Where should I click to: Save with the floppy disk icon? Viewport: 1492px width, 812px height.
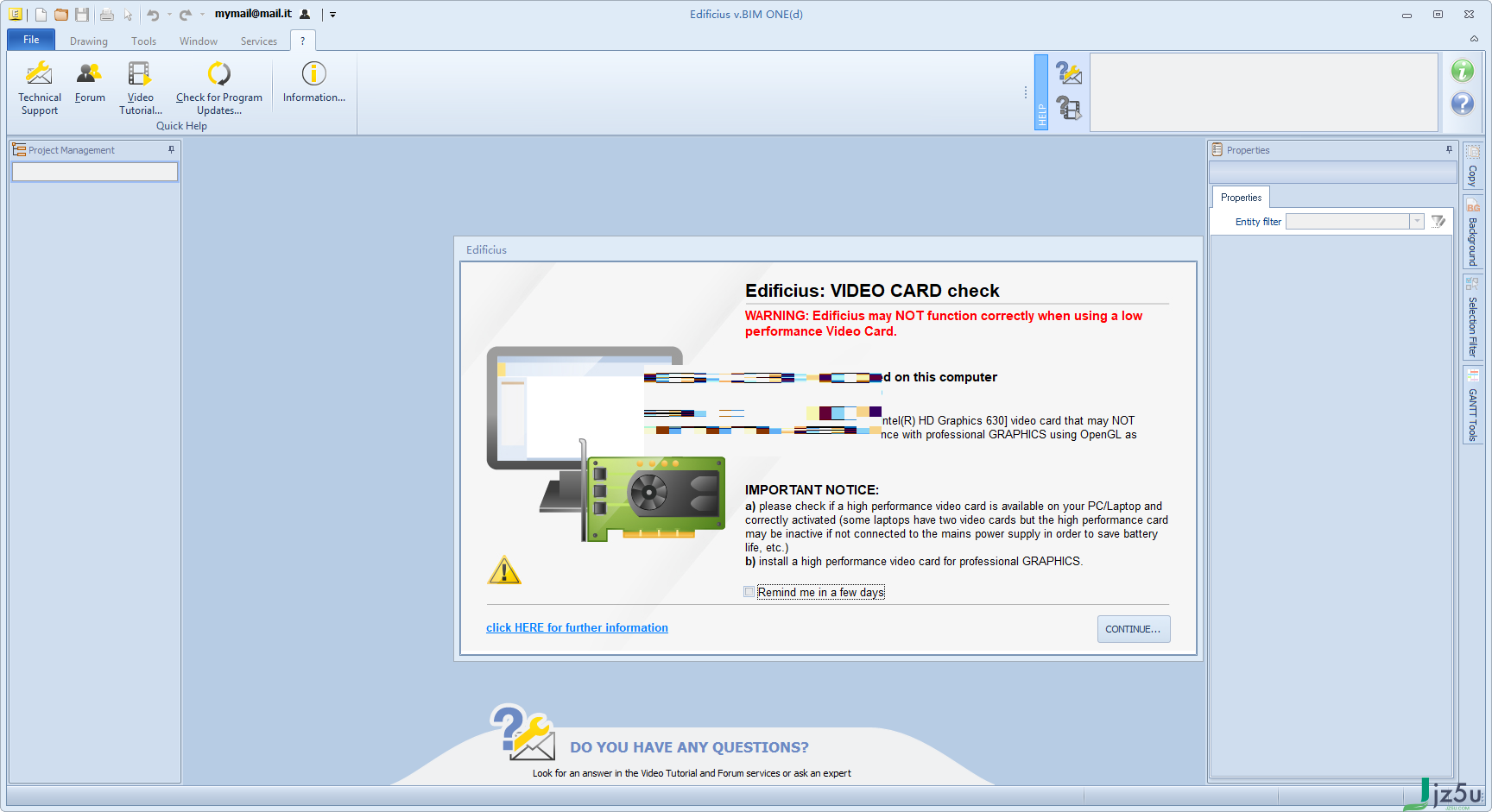(x=82, y=15)
